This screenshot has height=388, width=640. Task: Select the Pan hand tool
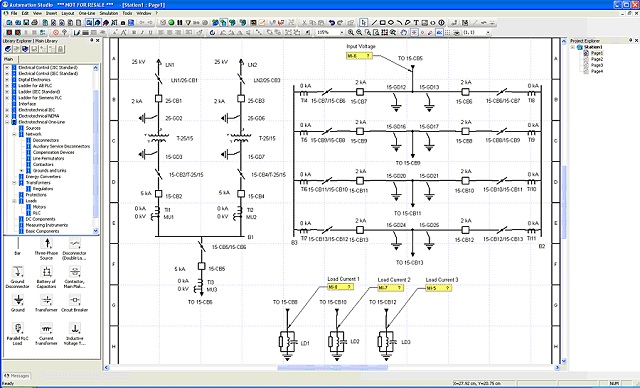click(x=404, y=32)
